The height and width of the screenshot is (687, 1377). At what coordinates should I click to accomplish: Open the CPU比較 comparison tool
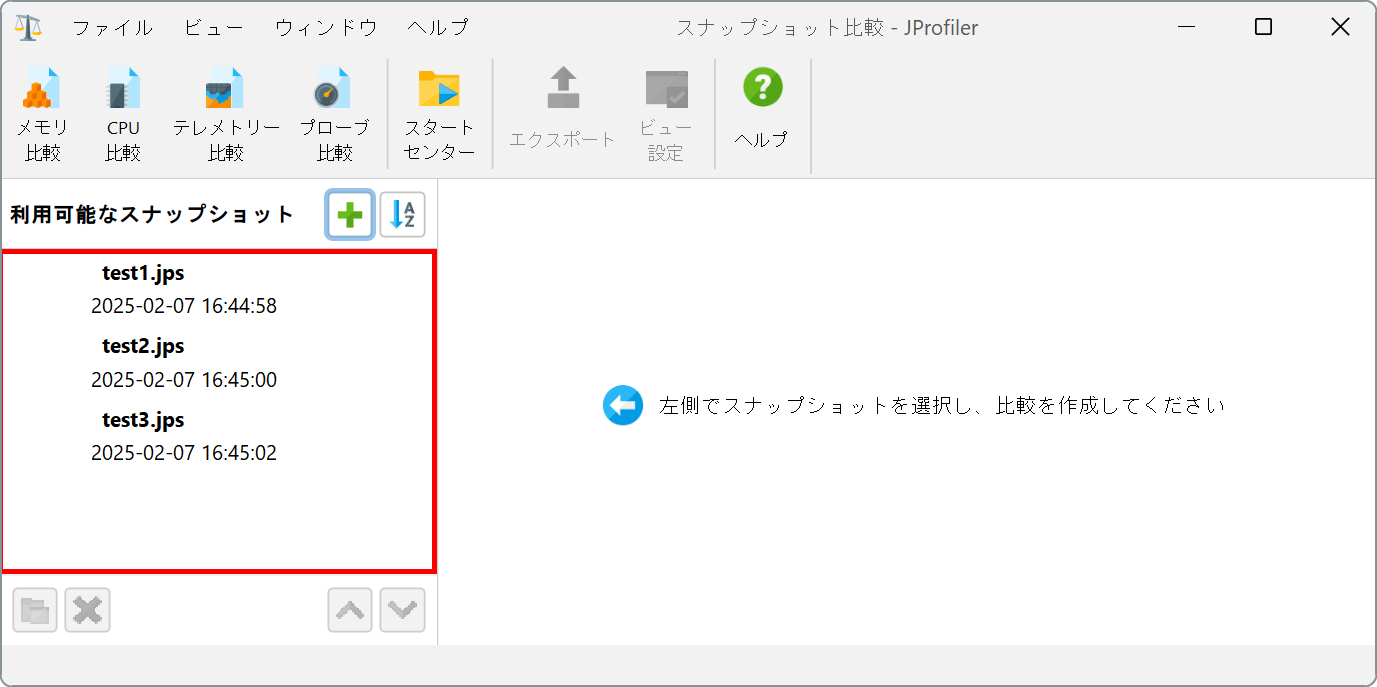click(x=123, y=115)
